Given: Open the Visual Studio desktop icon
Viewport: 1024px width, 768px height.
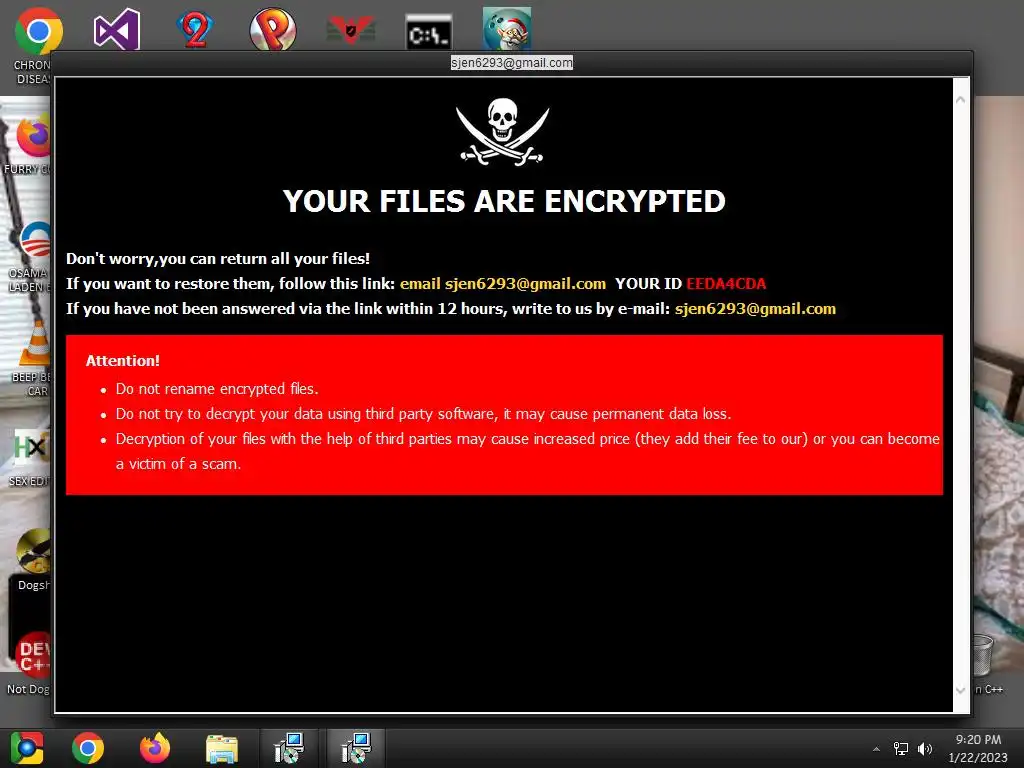Looking at the screenshot, I should coord(116,29).
